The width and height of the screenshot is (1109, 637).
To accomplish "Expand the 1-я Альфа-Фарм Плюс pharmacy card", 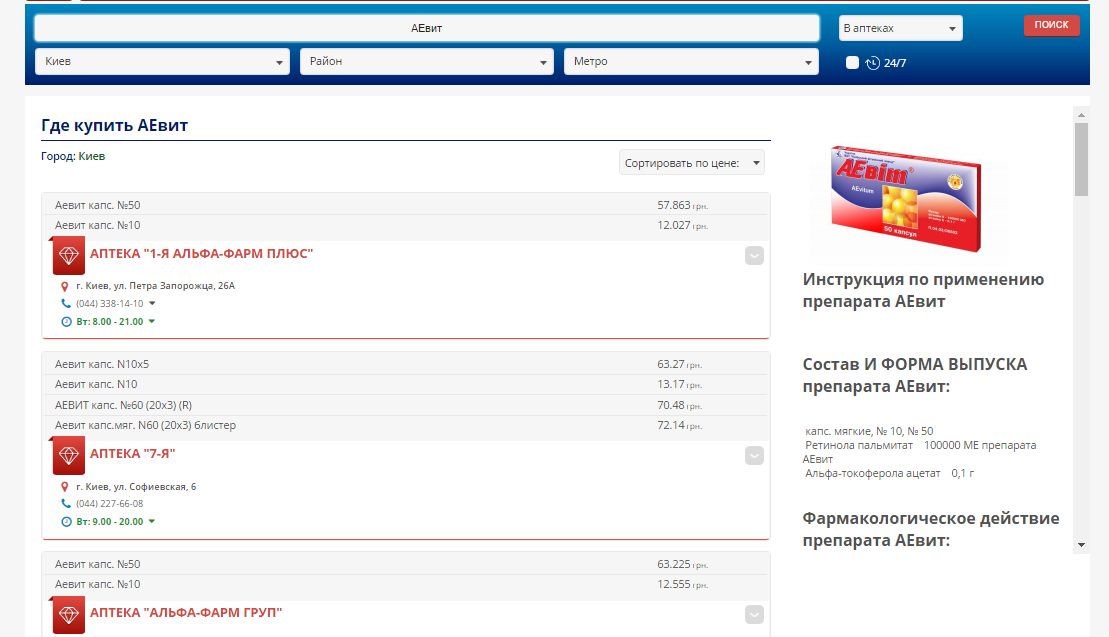I will (x=754, y=255).
